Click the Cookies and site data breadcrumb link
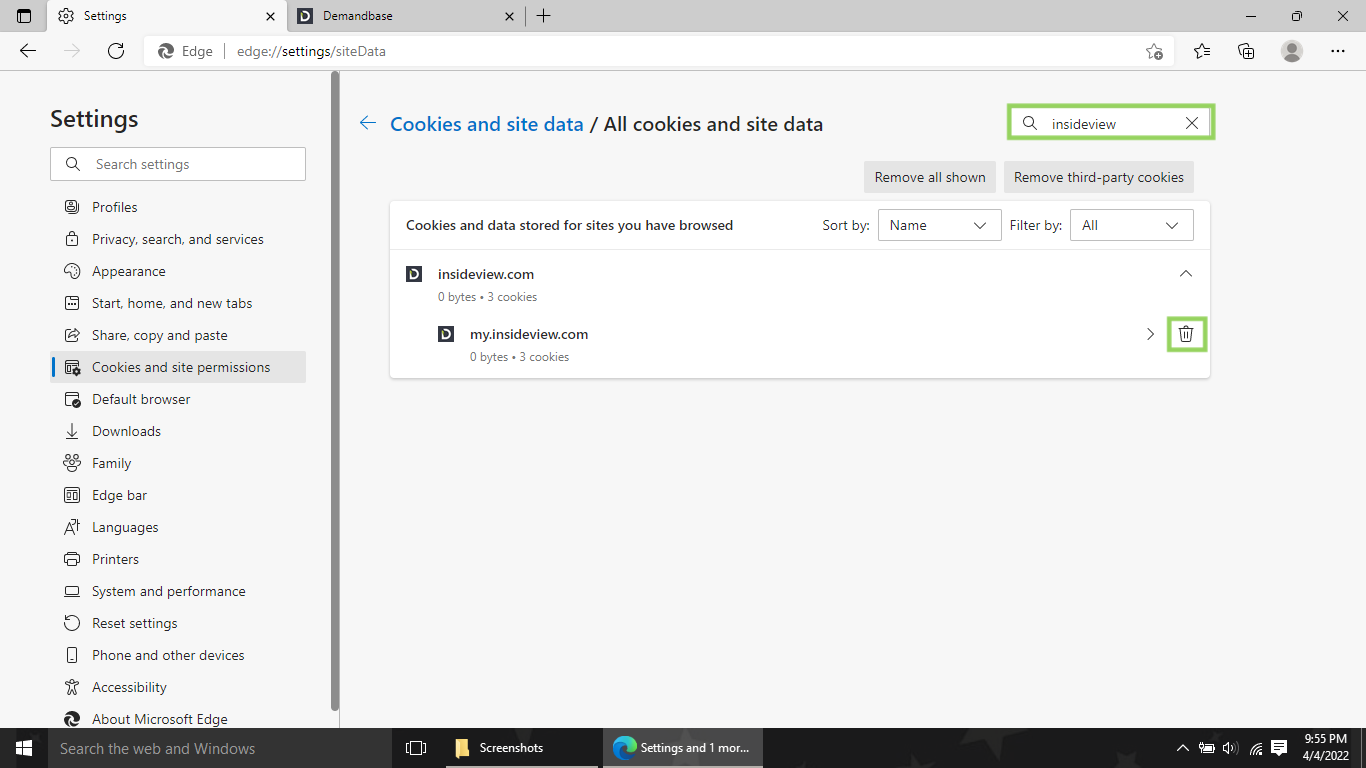1366x768 pixels. [x=487, y=124]
